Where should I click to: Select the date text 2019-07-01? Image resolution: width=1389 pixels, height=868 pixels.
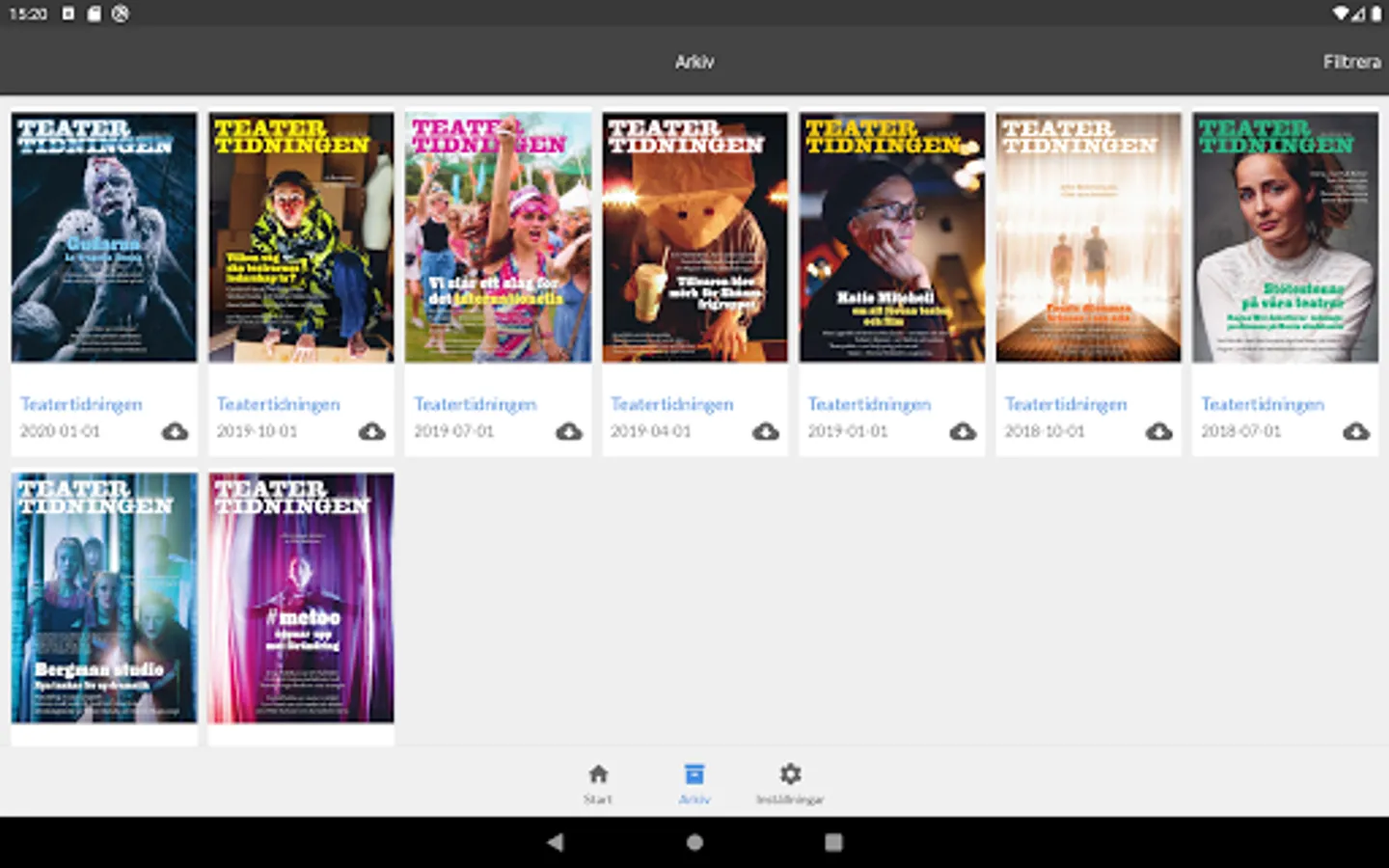point(453,431)
